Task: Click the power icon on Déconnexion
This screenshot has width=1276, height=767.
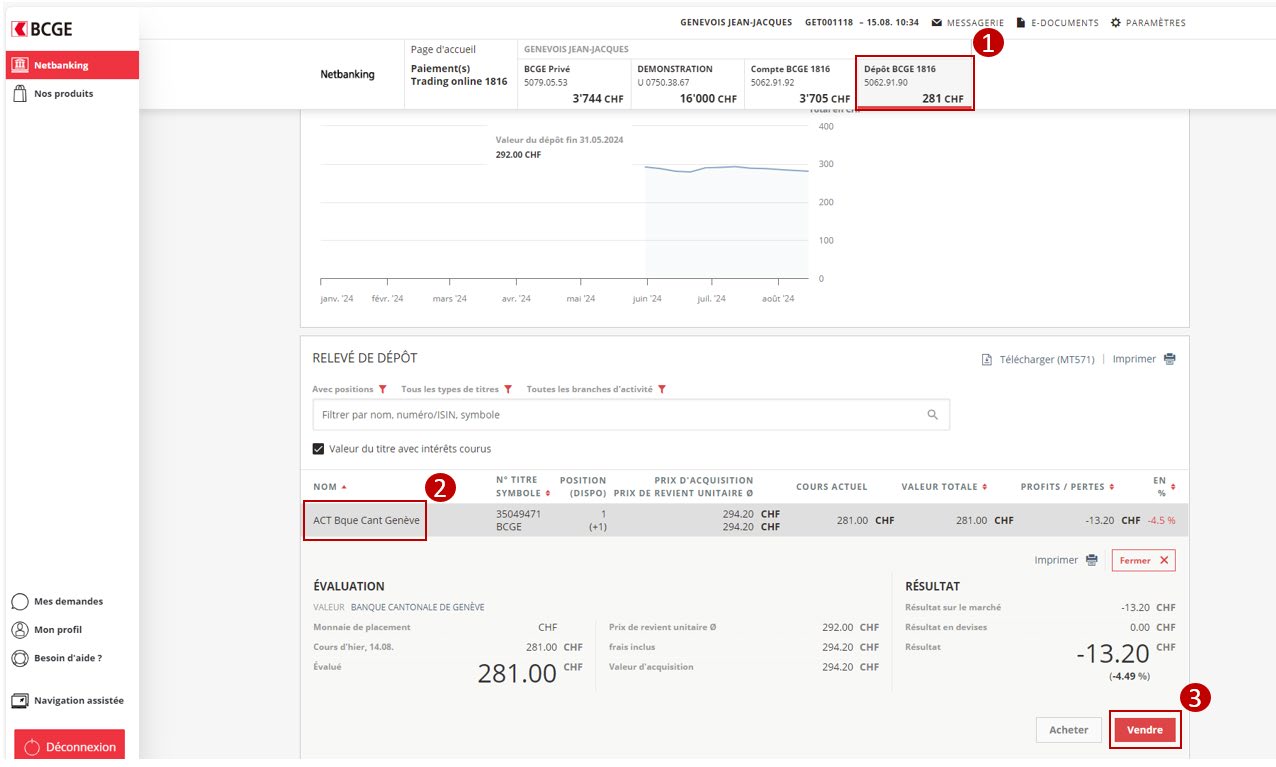Action: [32, 747]
